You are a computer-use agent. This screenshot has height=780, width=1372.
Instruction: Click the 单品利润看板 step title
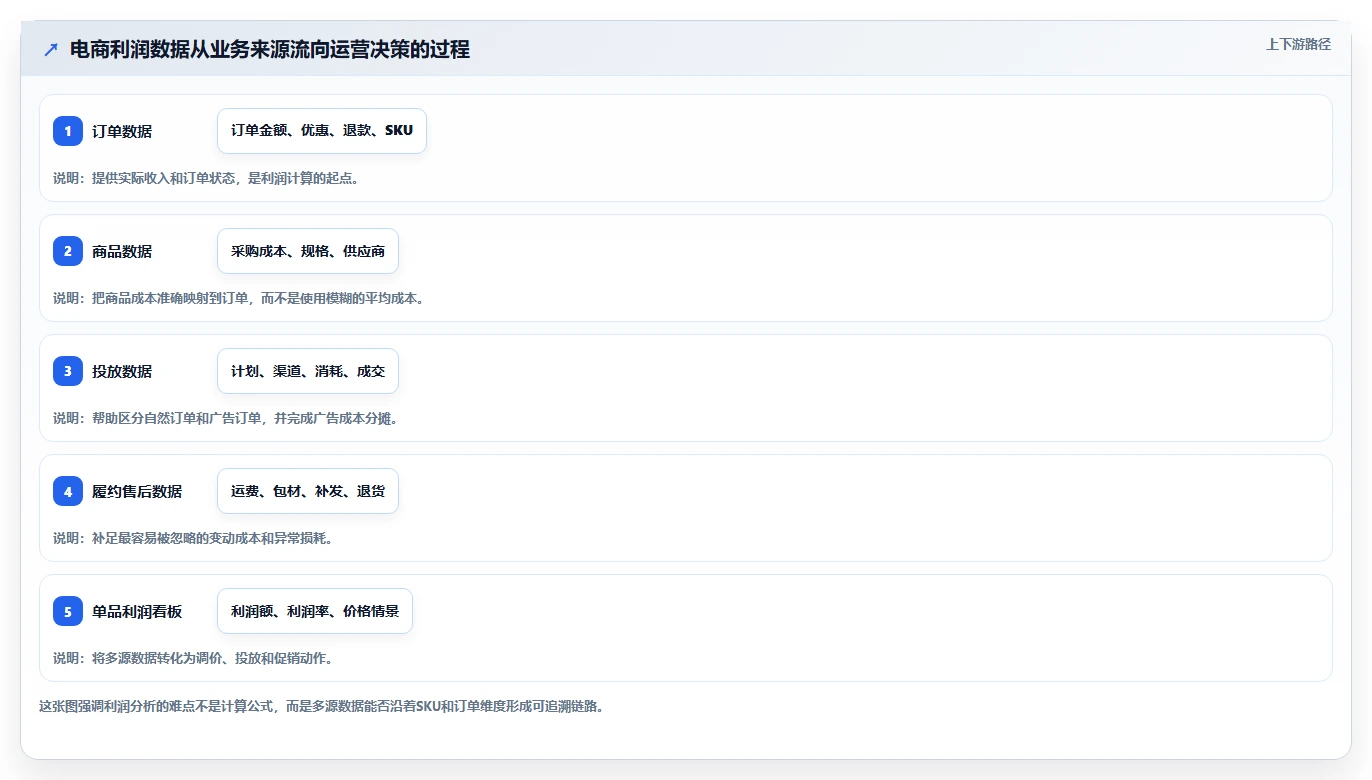pyautogui.click(x=137, y=611)
